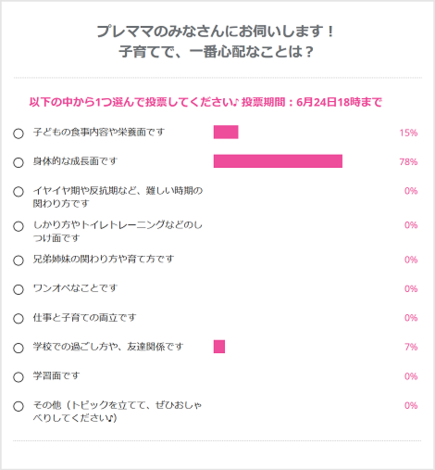Viewport: 435px width, 470px height.
Task: Select radio for ワンオペなことです
Action: point(18,289)
